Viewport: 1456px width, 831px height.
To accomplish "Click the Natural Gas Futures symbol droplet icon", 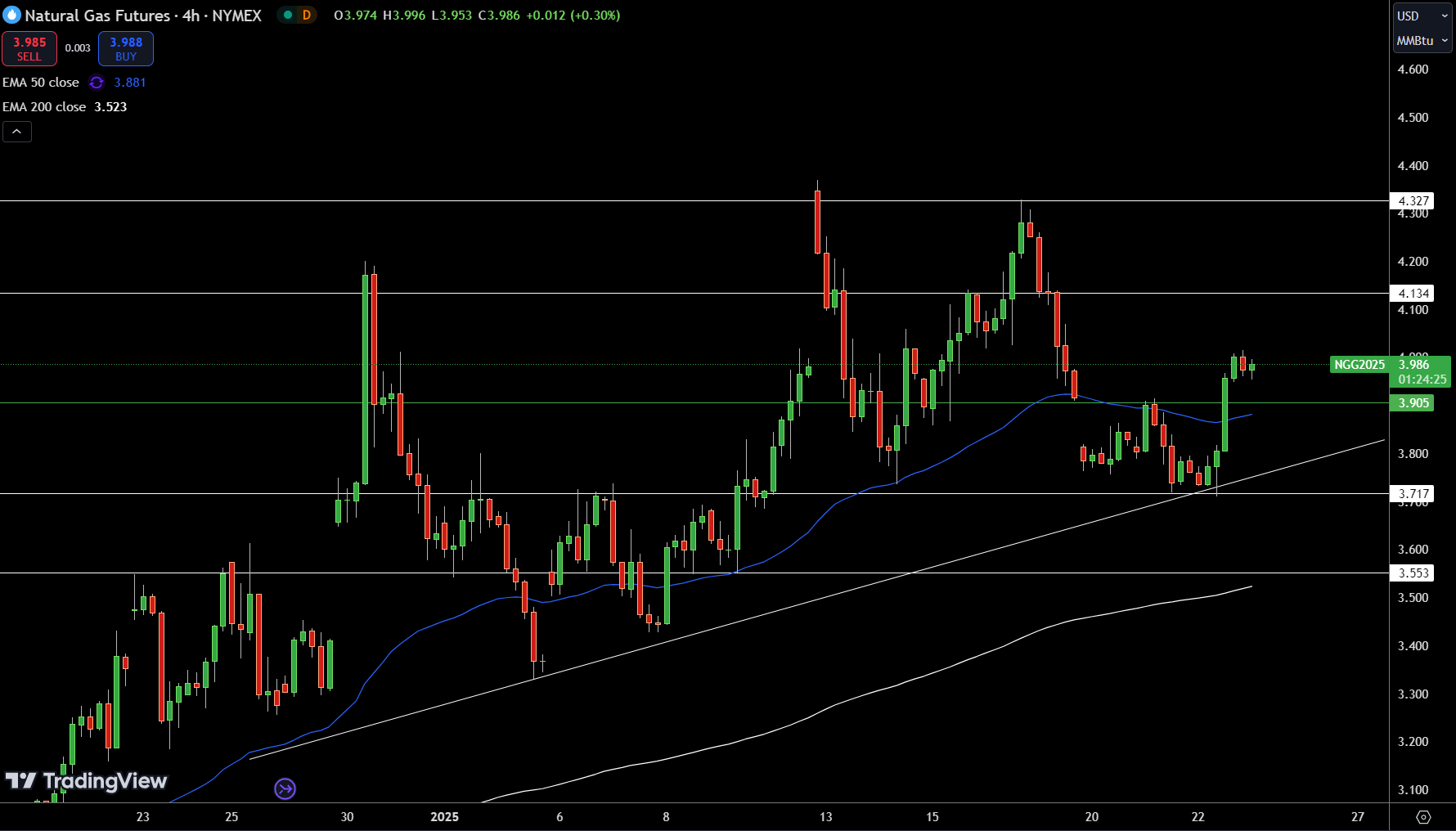I will (11, 15).
